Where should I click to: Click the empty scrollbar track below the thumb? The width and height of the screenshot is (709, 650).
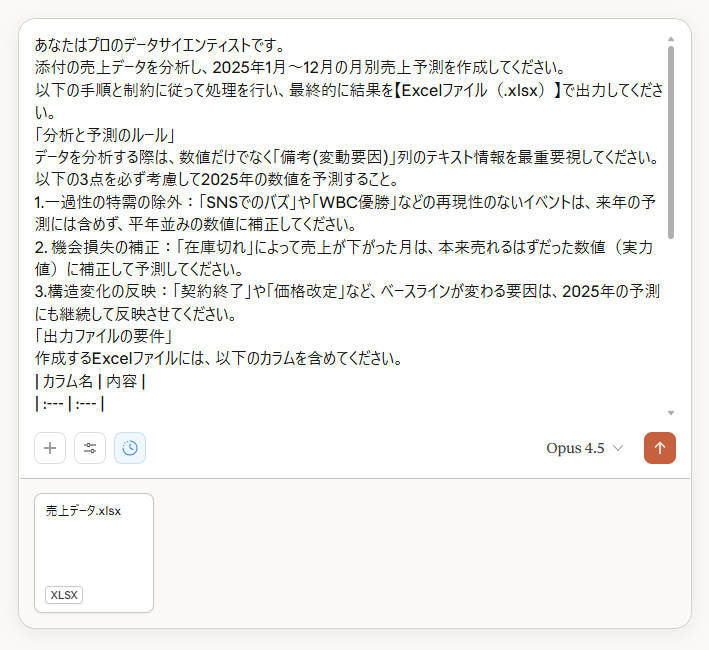(671, 323)
